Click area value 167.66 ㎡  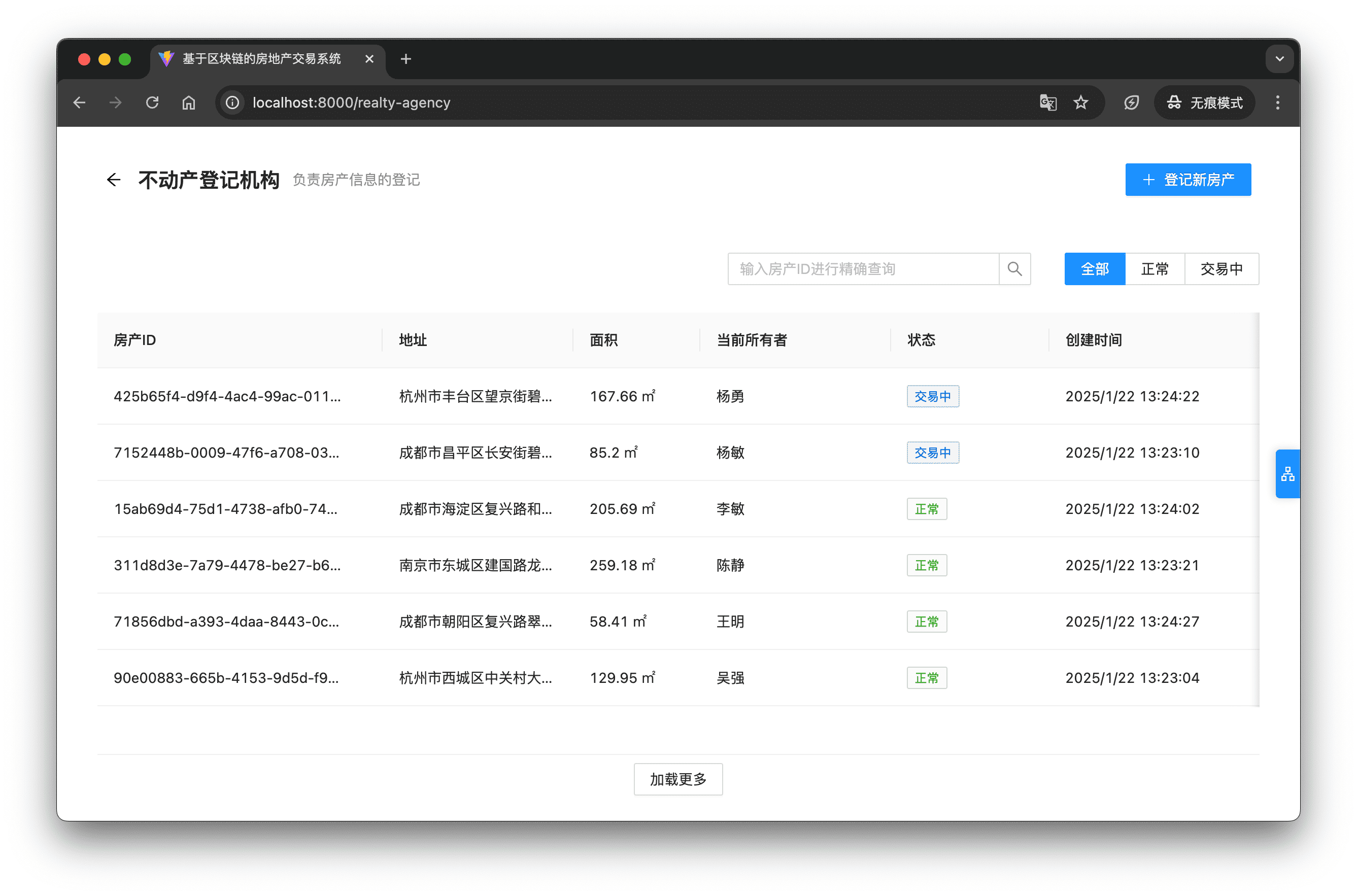point(623,397)
